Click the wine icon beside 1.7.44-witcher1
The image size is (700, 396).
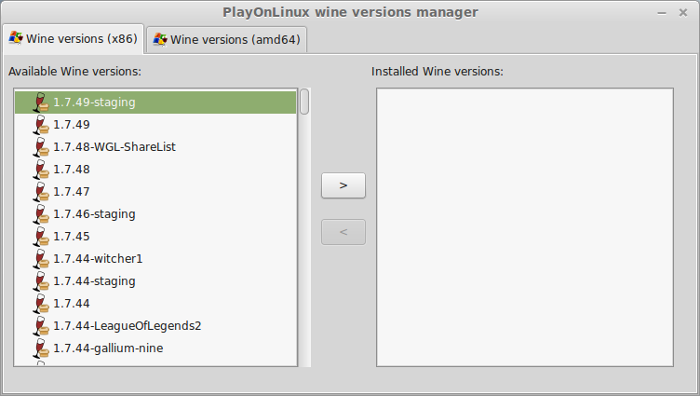point(41,258)
